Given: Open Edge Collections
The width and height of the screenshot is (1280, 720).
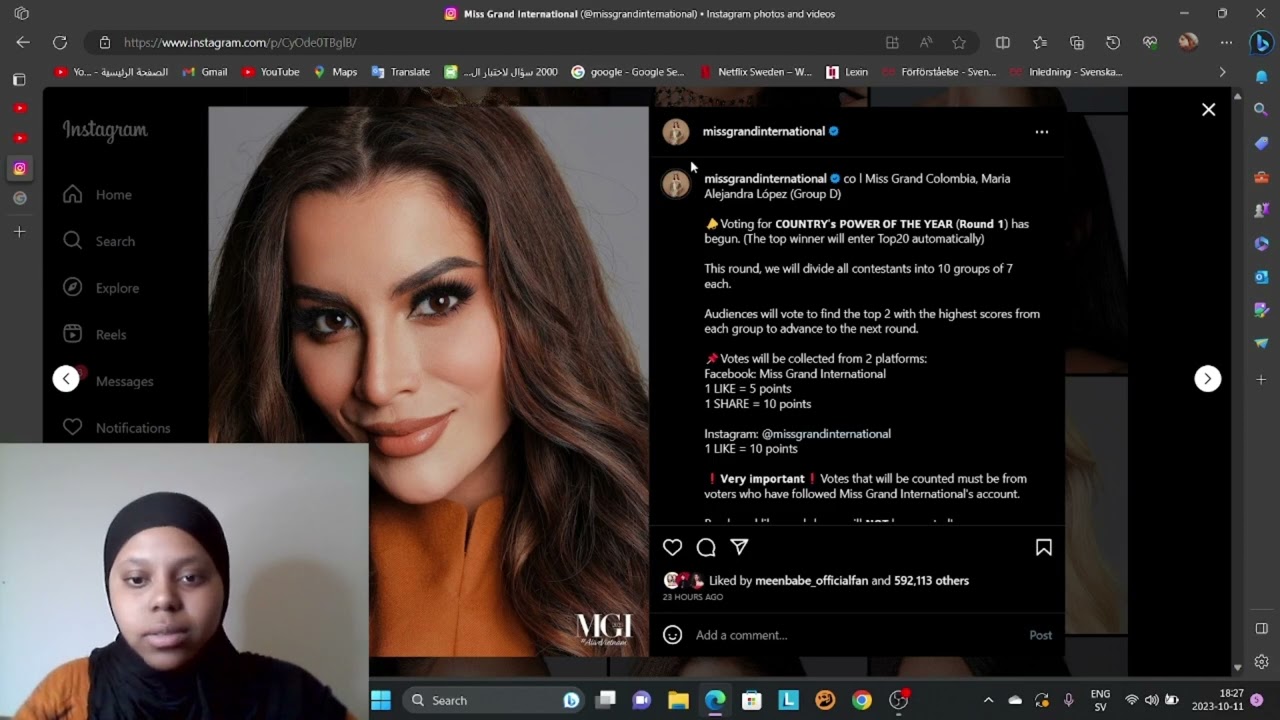Looking at the screenshot, I should click(x=1077, y=42).
